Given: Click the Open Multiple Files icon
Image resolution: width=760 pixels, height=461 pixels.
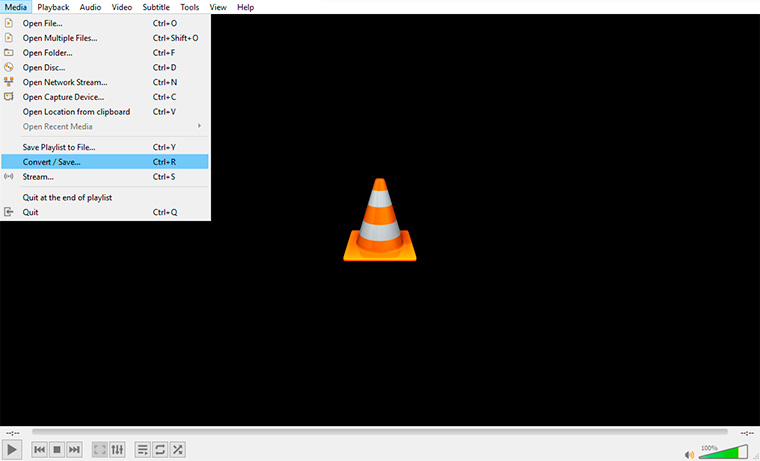Looking at the screenshot, I should click(9, 38).
